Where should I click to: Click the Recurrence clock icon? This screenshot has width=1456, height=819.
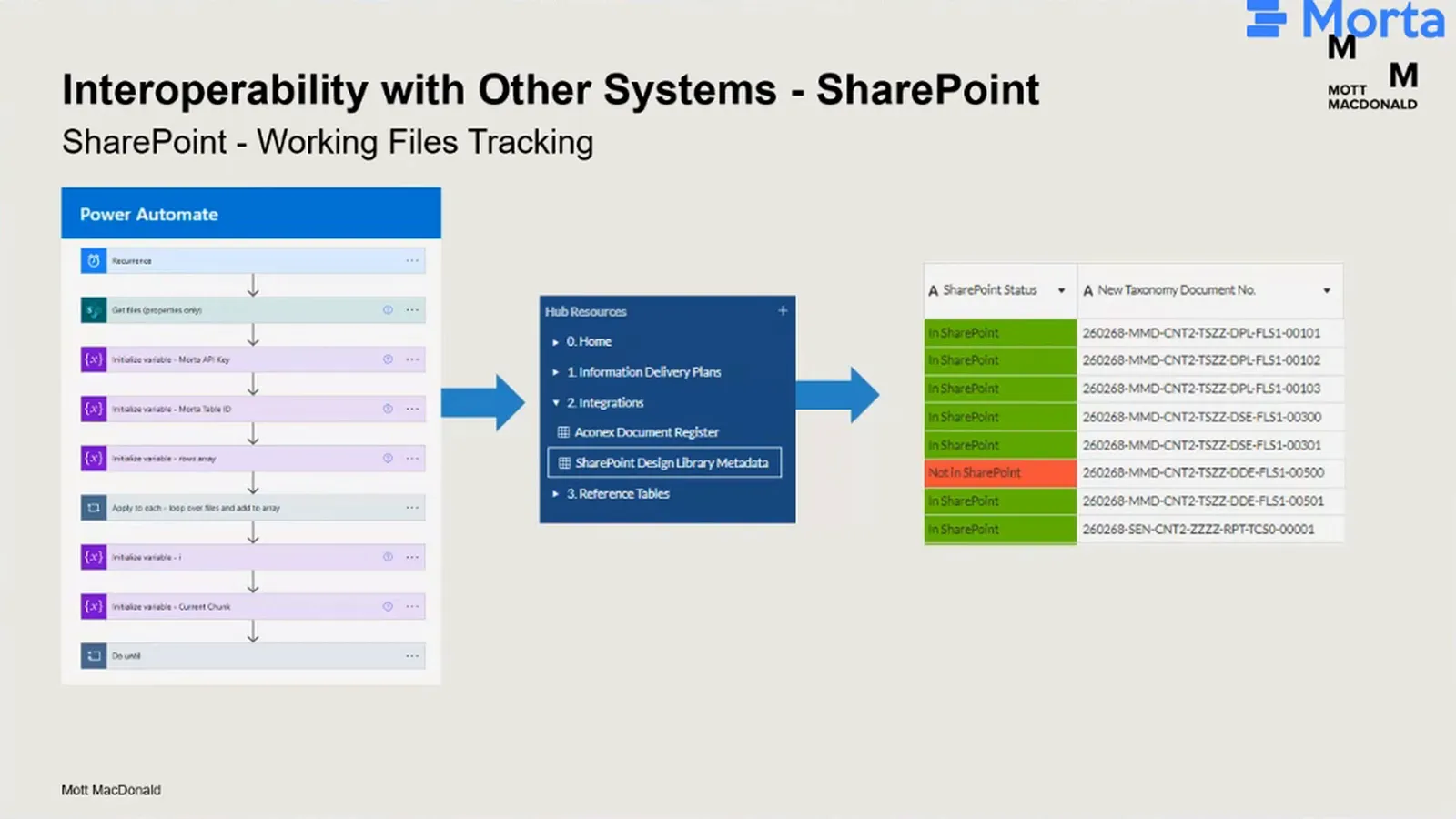click(94, 261)
